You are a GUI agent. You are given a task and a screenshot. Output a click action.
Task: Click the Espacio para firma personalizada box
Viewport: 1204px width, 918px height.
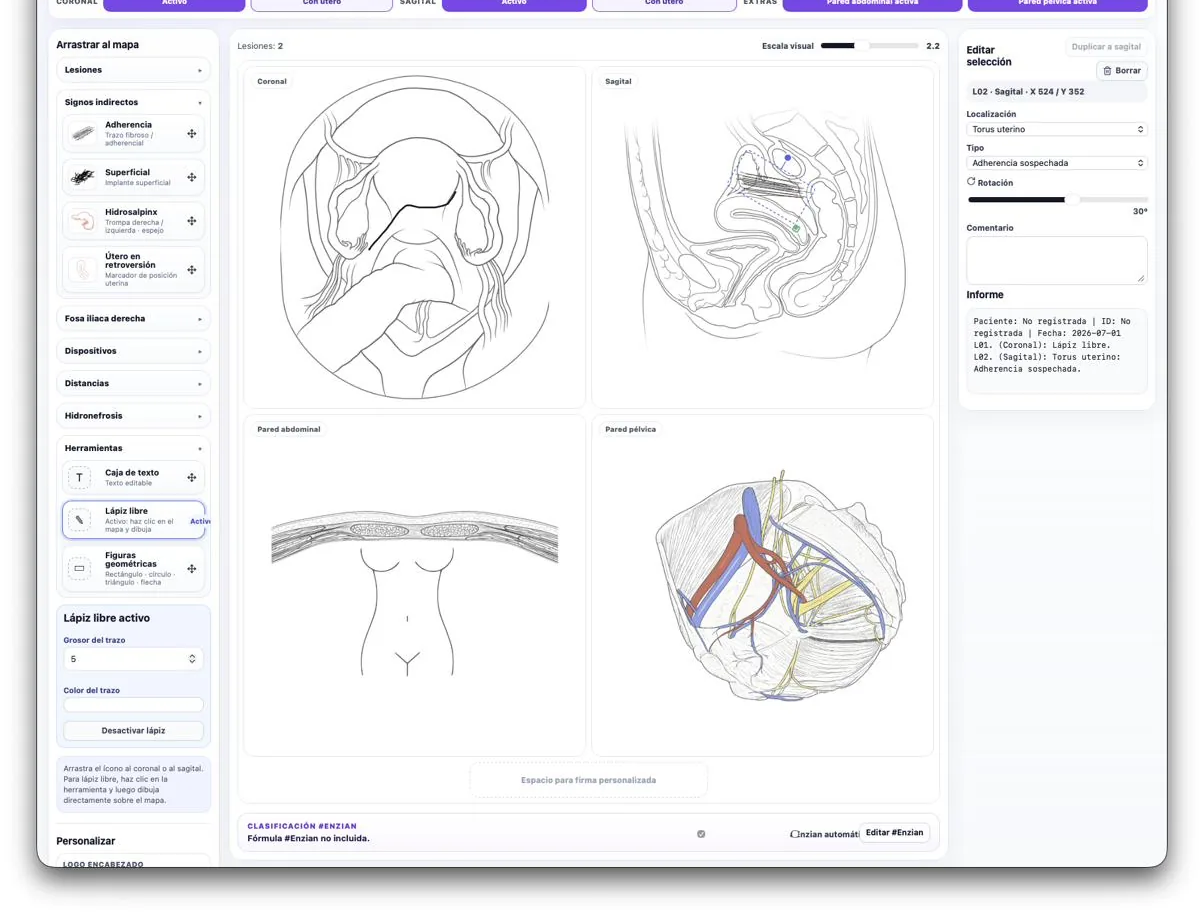(x=588, y=780)
